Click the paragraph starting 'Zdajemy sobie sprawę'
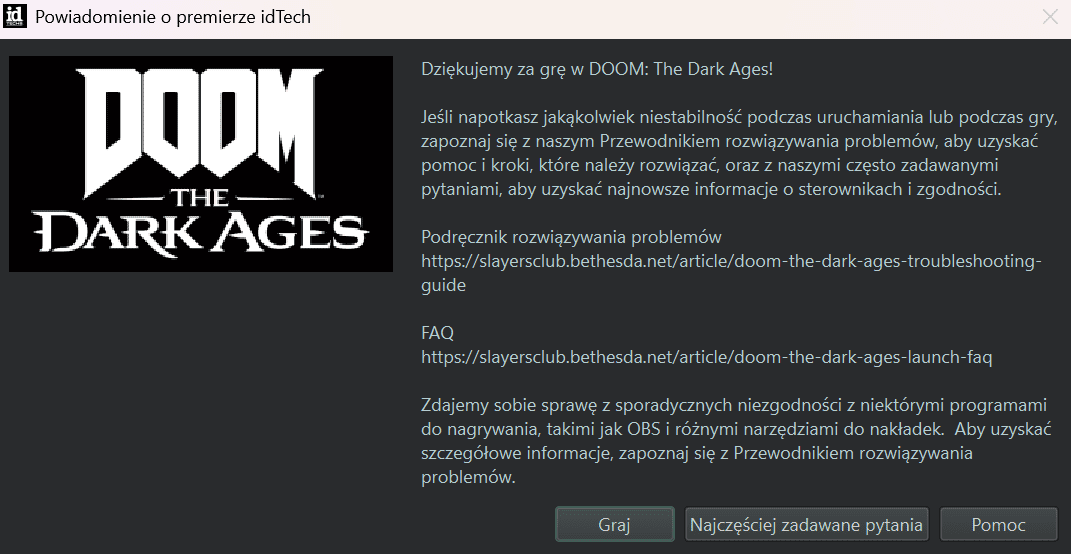 click(x=733, y=441)
